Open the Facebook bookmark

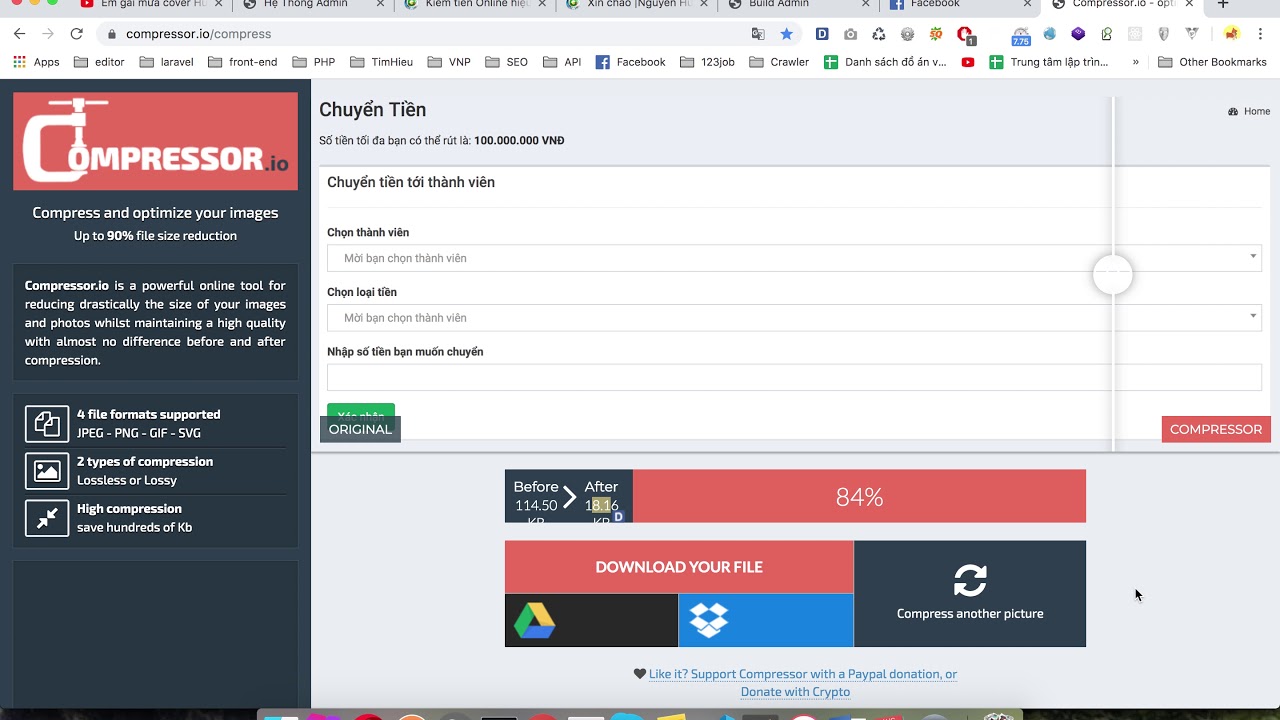click(x=630, y=62)
